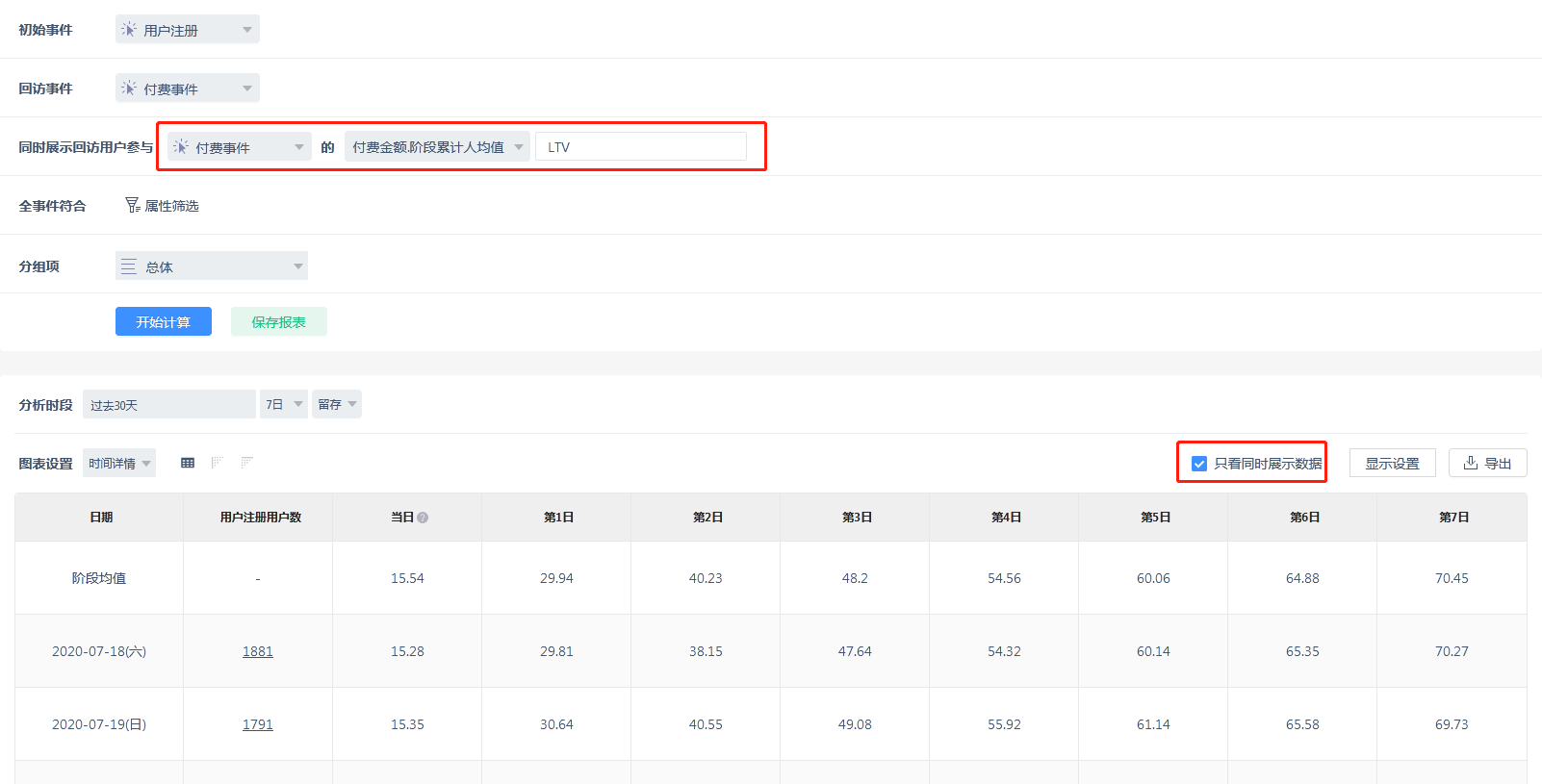1542x784 pixels.
Task: Click the 60.14 value cell
Action: [1154, 651]
